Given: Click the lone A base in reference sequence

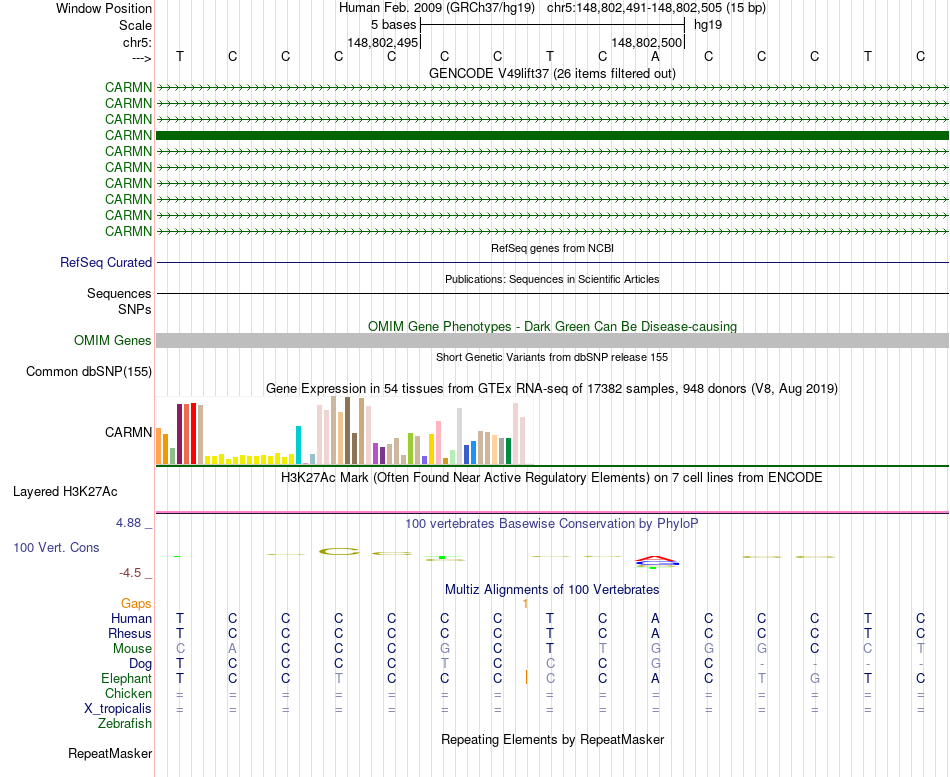Looking at the screenshot, I should (655, 56).
